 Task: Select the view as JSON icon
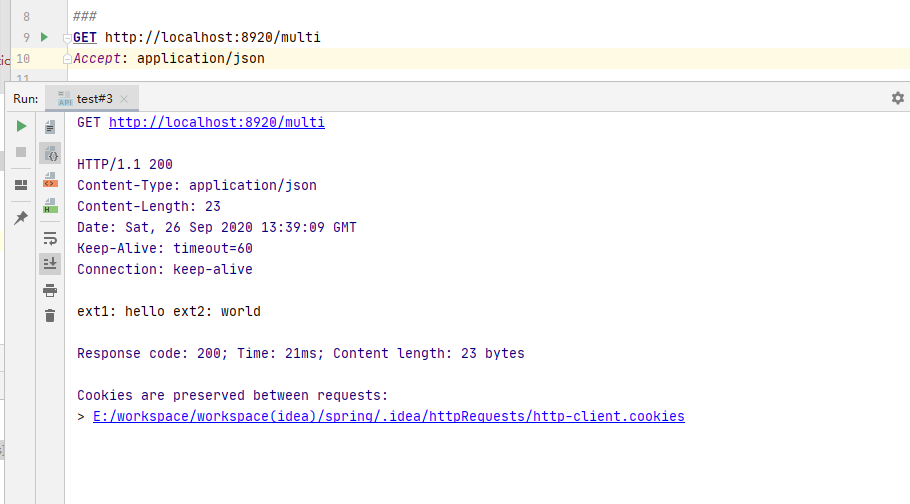[50, 153]
